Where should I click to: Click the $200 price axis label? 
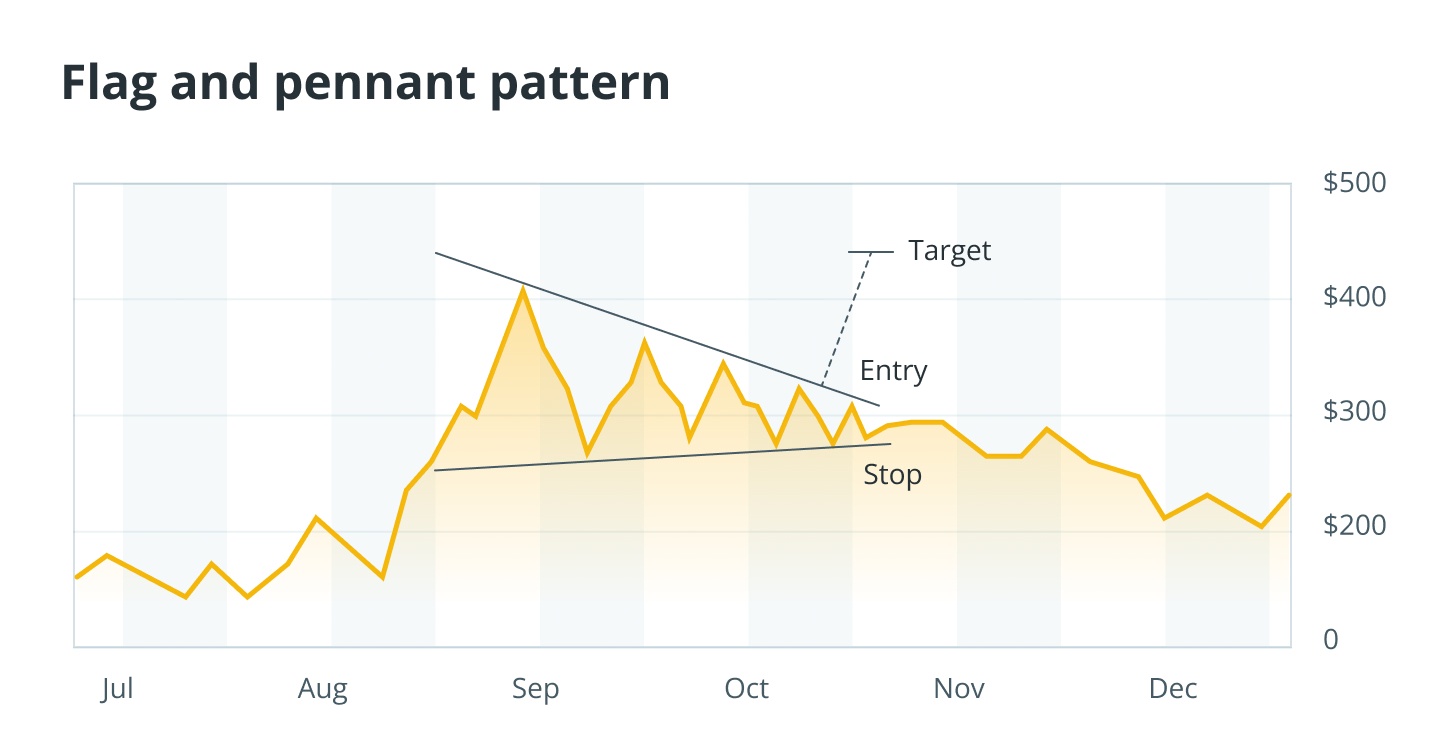pos(1354,526)
